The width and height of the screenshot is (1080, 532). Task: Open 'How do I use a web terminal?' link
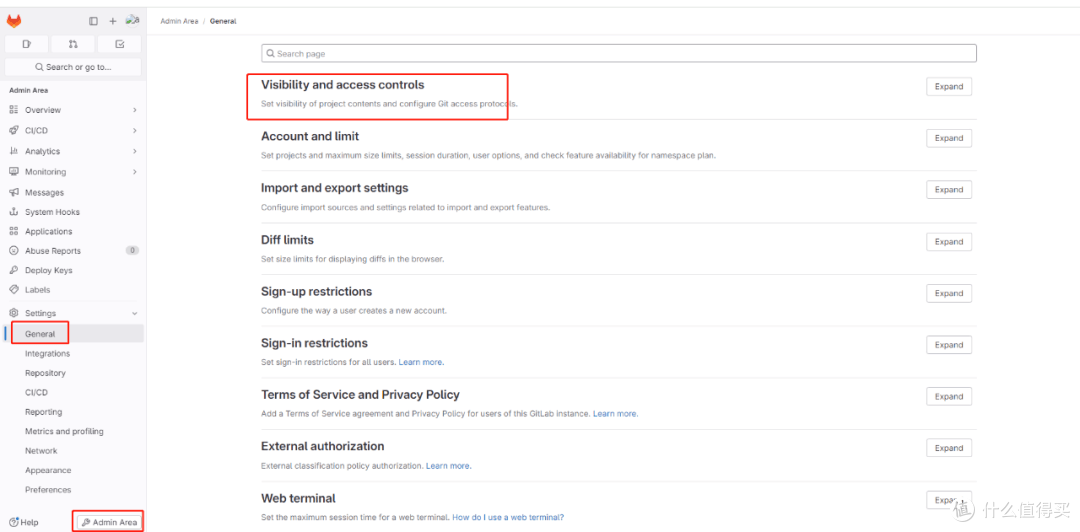point(508,517)
